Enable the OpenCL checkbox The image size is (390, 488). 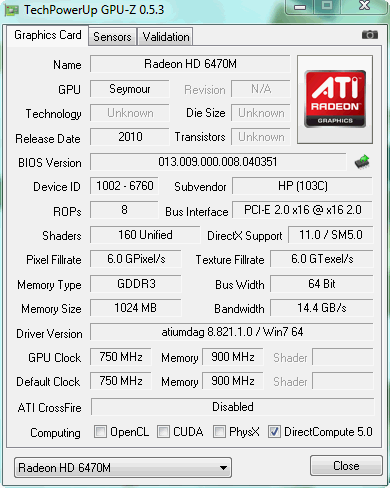100,432
